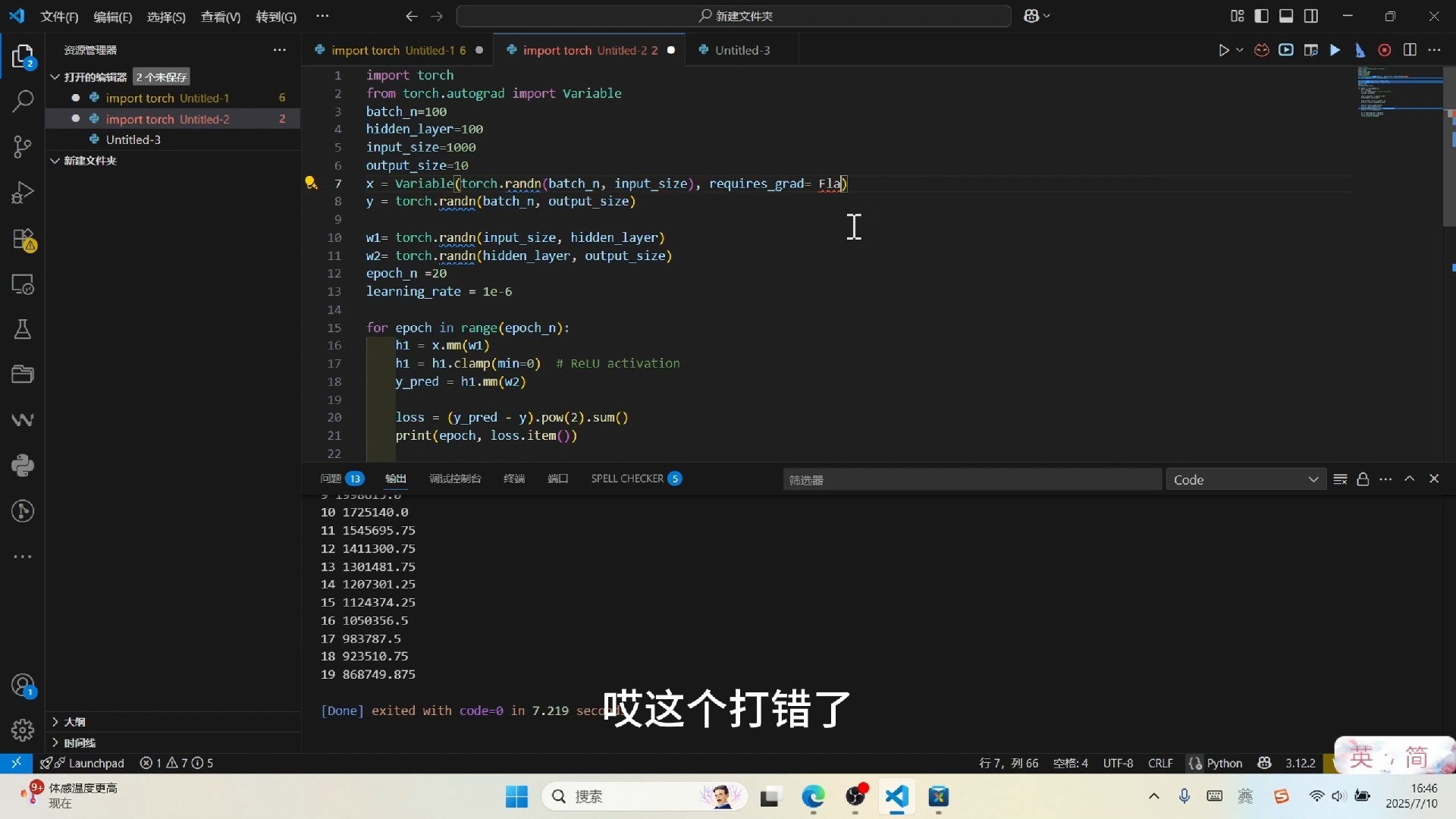Click the Manage gear icon

click(x=23, y=730)
